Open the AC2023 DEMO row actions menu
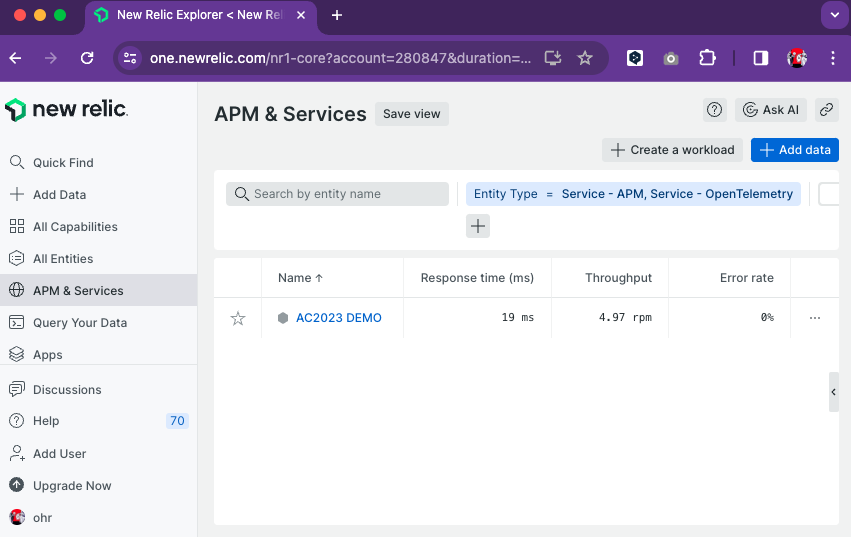The height and width of the screenshot is (537, 851). click(815, 318)
